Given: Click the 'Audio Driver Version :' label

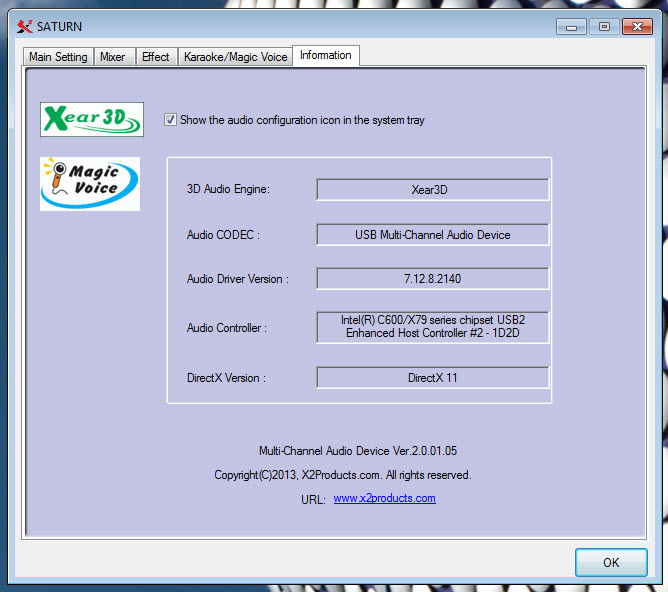Looking at the screenshot, I should [238, 279].
